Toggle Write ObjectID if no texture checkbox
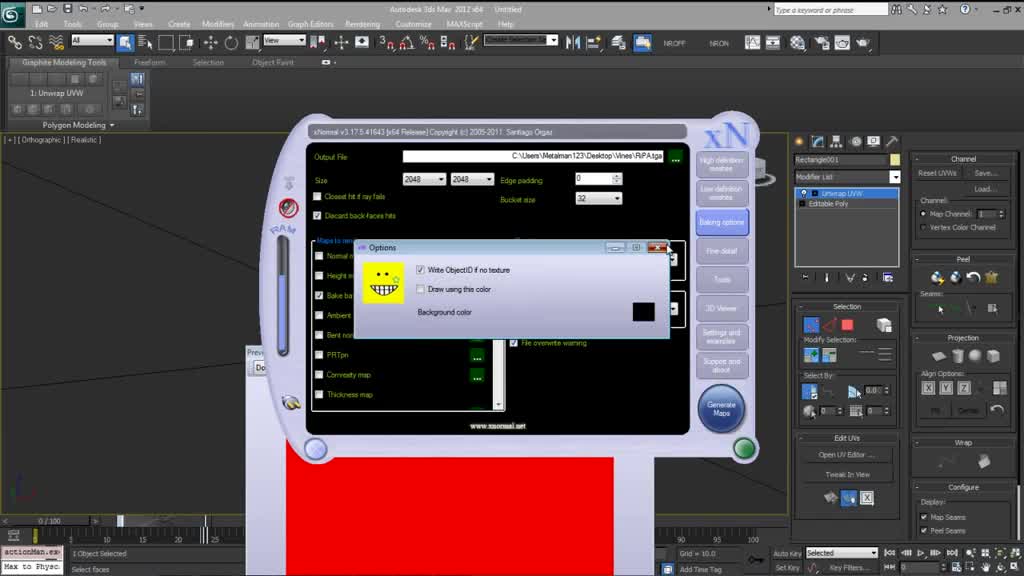This screenshot has height=576, width=1024. 421,270
